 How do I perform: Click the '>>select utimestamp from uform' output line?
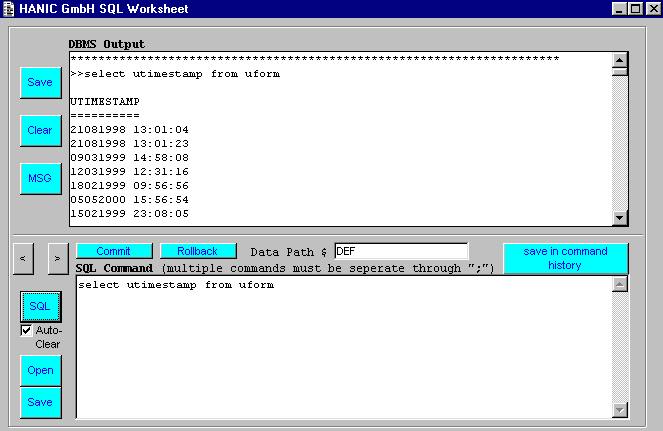tap(175, 74)
